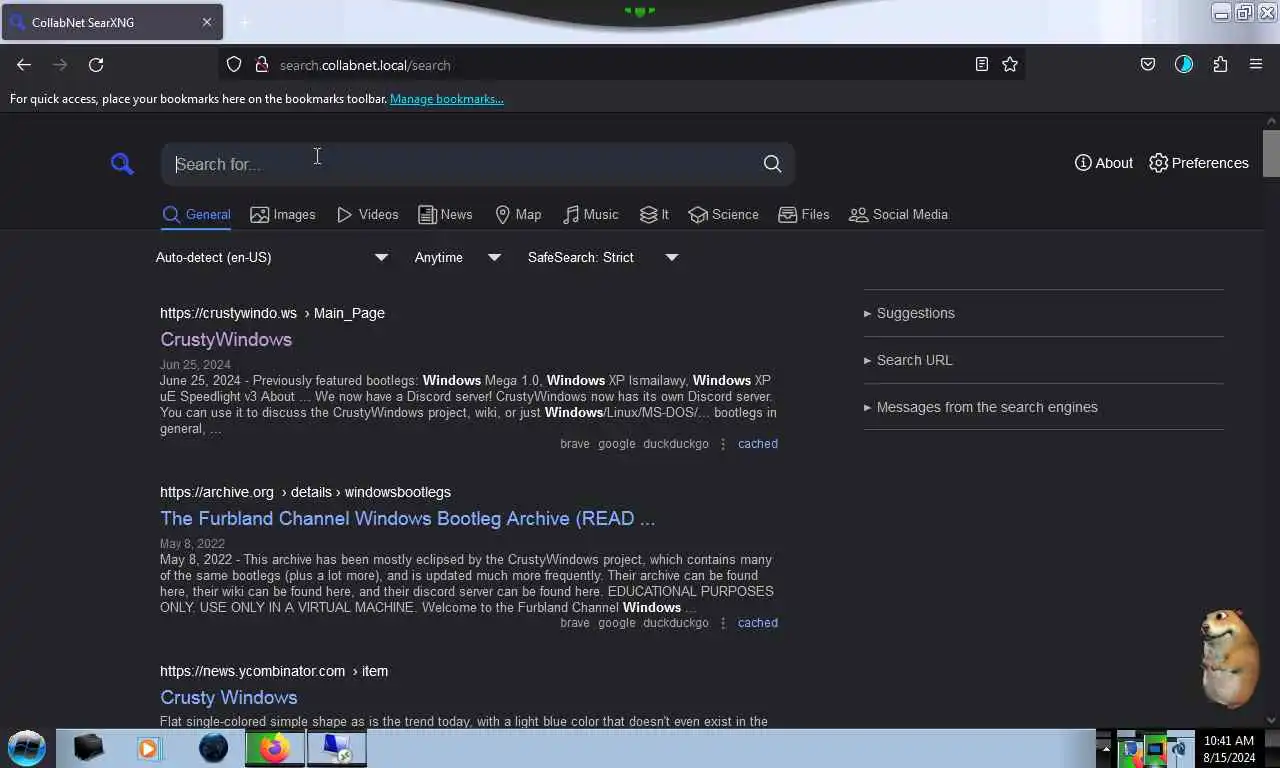Switch to the Images category
The image size is (1280, 768).
[x=283, y=215]
